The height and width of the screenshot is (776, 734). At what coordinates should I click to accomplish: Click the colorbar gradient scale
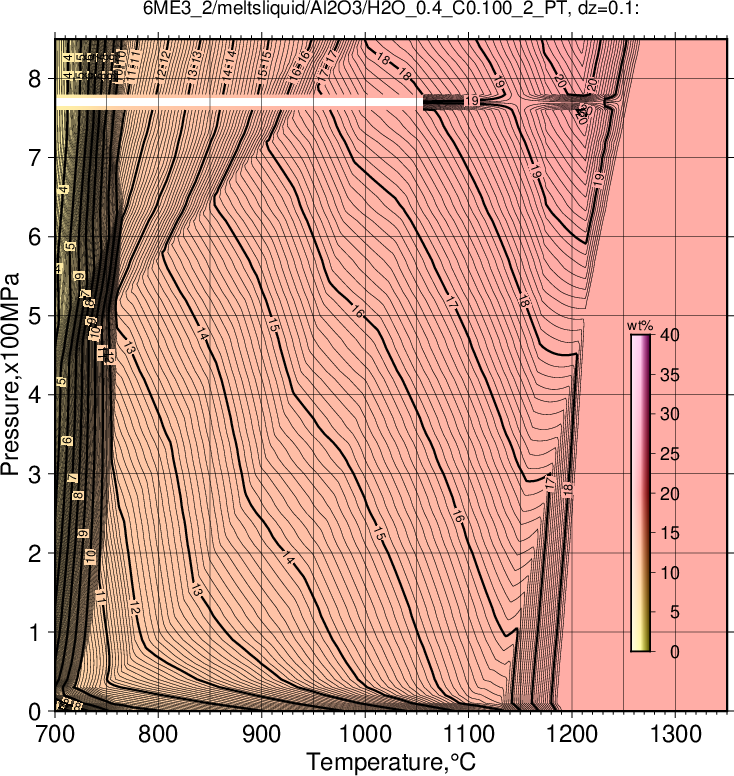(x=640, y=493)
